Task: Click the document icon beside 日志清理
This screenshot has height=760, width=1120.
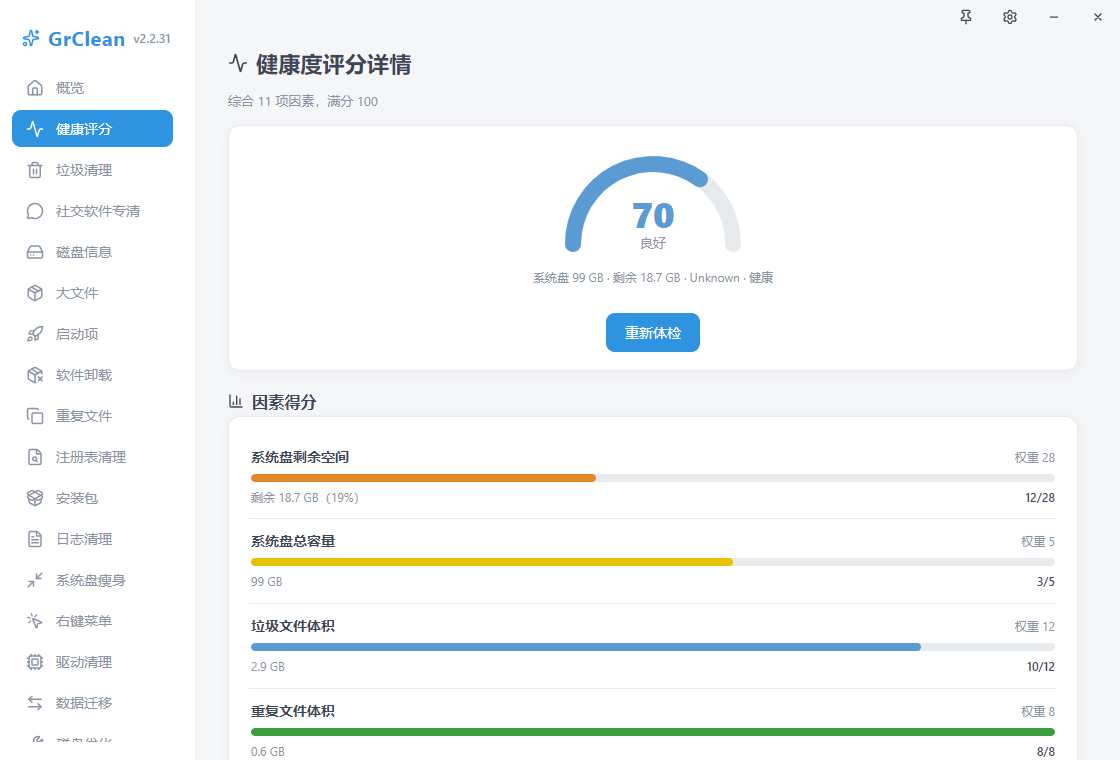Action: [34, 539]
